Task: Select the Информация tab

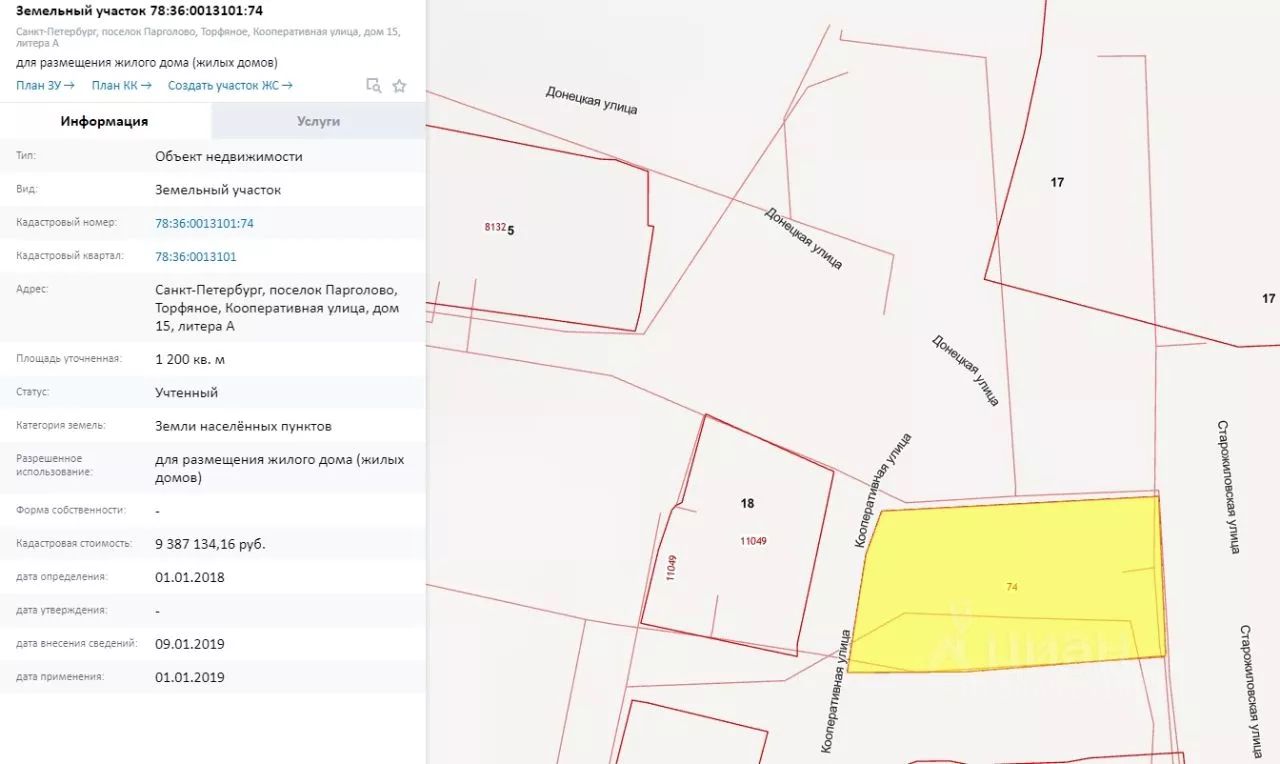Action: [104, 121]
